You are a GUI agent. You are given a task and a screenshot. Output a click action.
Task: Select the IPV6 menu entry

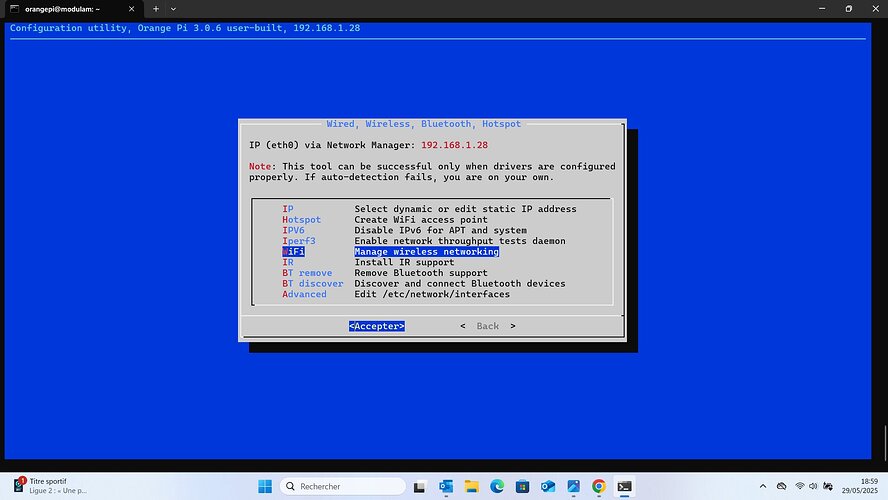(293, 230)
